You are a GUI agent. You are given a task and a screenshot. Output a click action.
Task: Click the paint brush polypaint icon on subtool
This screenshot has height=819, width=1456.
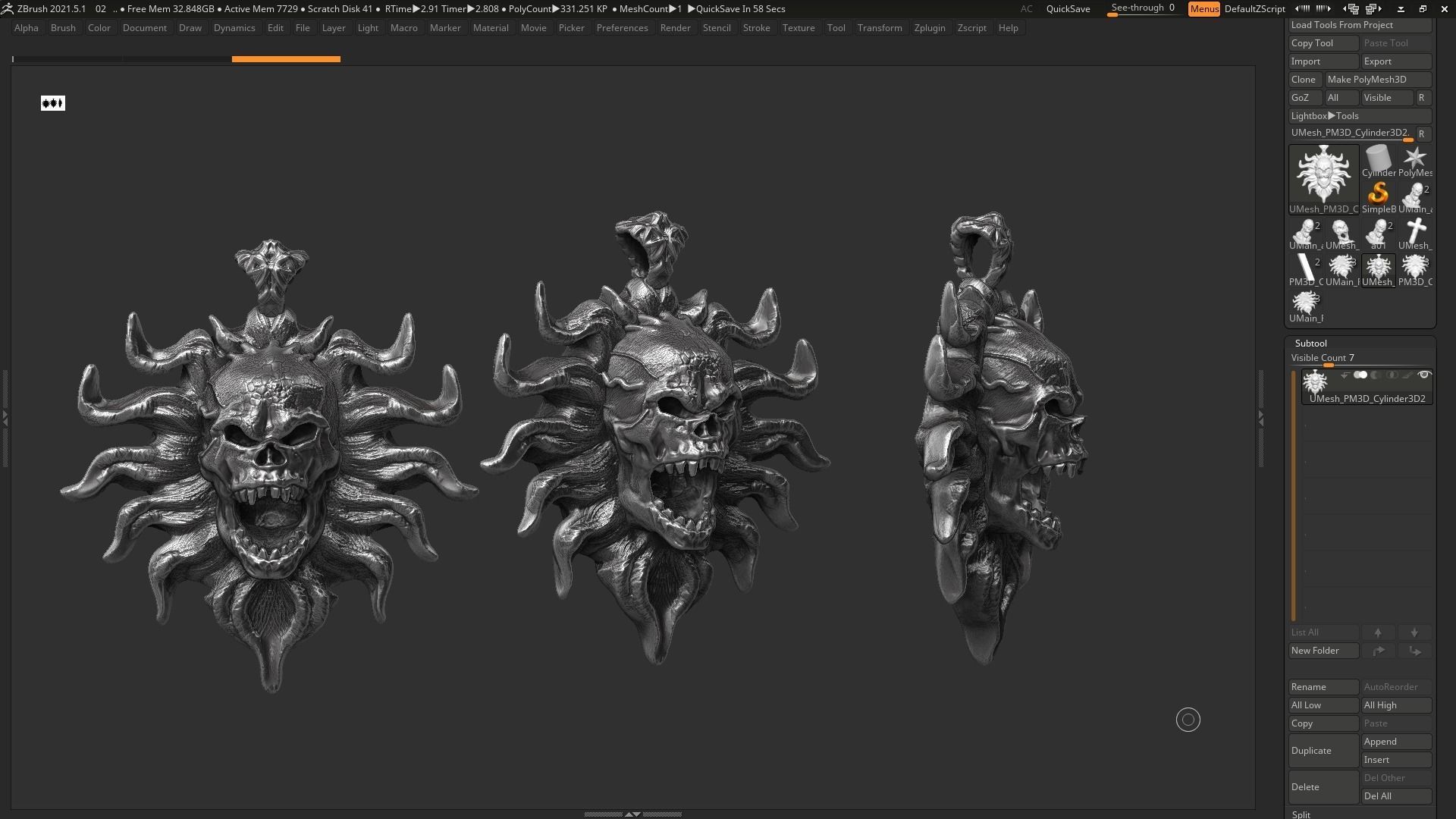(1407, 375)
